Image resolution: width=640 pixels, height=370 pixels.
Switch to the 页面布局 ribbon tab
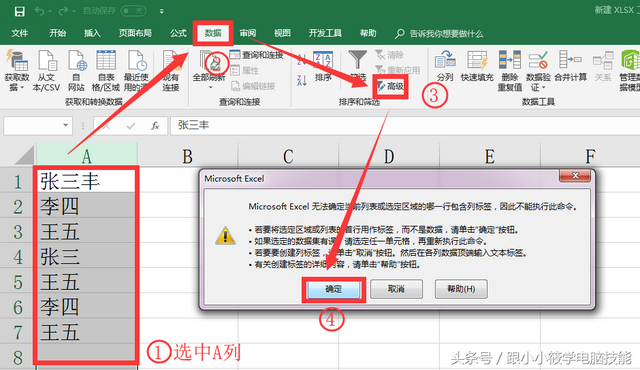135,33
